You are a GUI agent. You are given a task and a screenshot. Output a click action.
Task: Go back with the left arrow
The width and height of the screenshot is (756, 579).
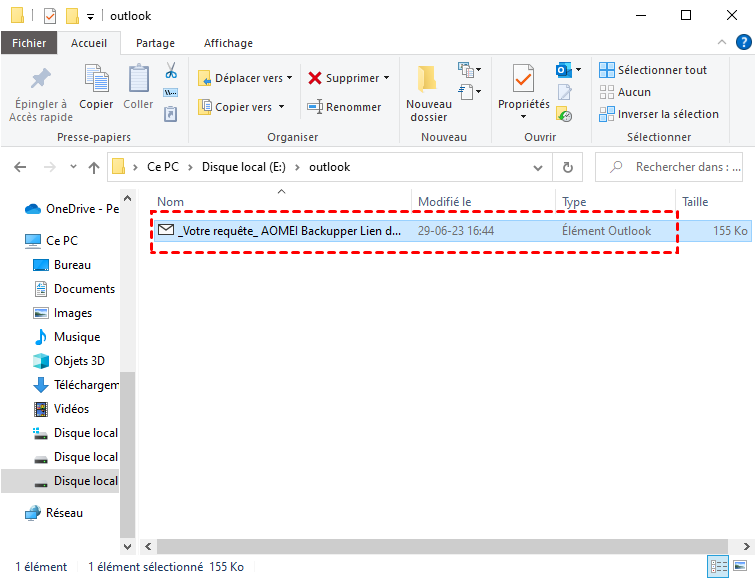click(x=20, y=167)
